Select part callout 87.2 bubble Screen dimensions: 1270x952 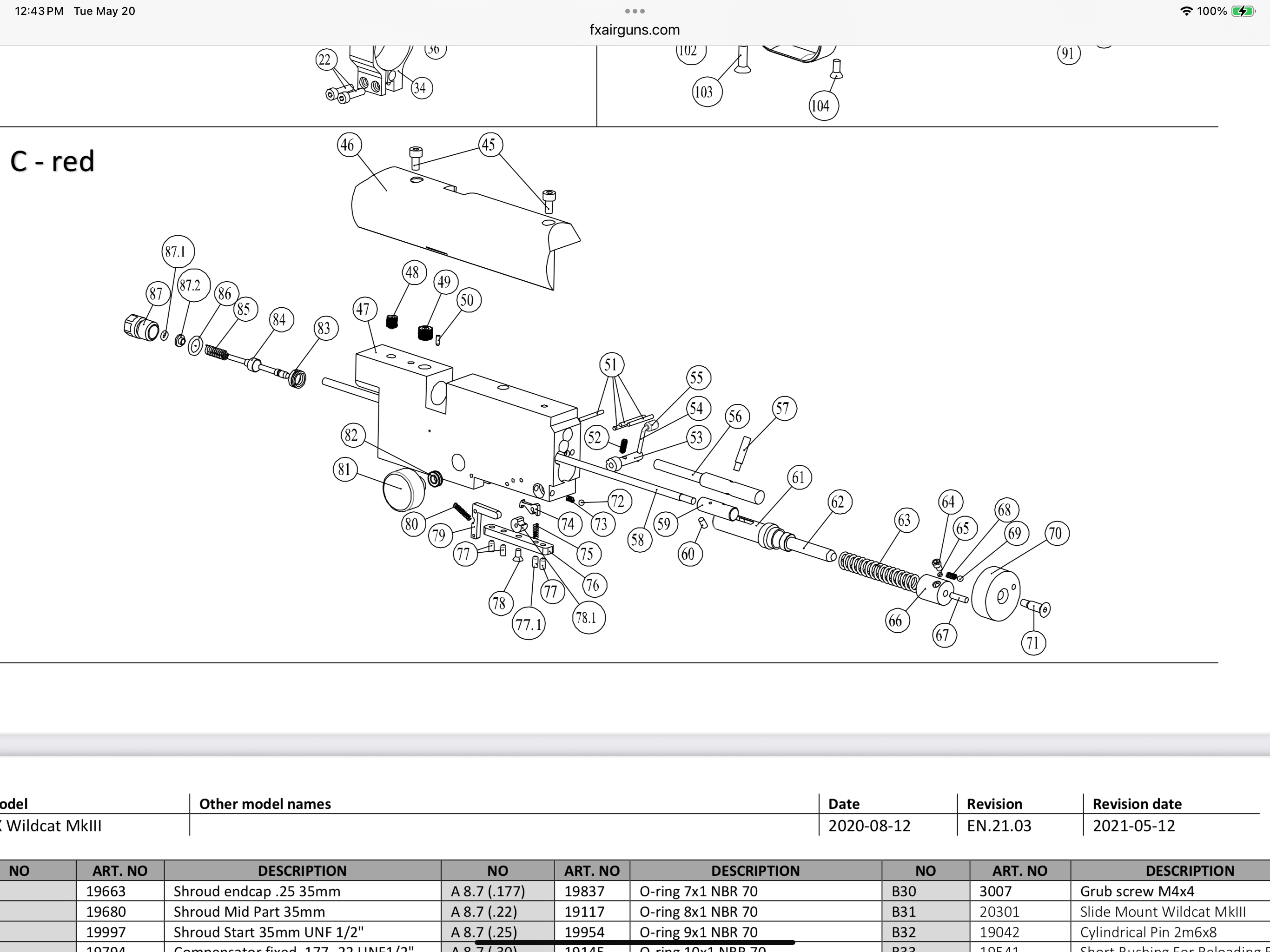click(x=193, y=285)
